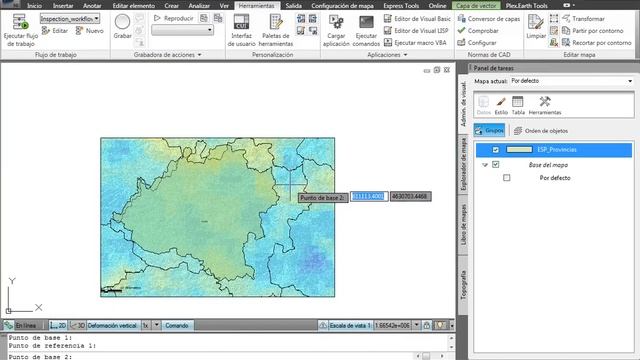Click Comando status bar button
Viewport: 640px width, 360px height.
(177, 325)
